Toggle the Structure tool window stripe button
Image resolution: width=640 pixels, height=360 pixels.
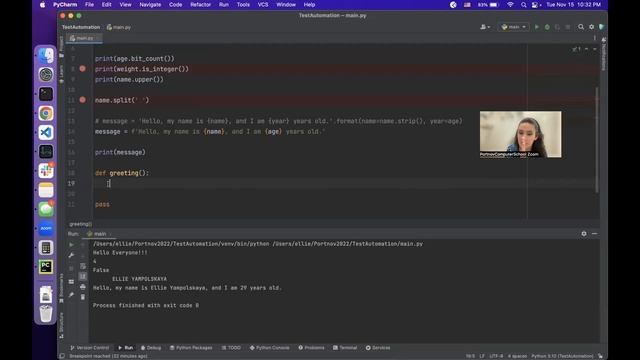pyautogui.click(x=61, y=325)
